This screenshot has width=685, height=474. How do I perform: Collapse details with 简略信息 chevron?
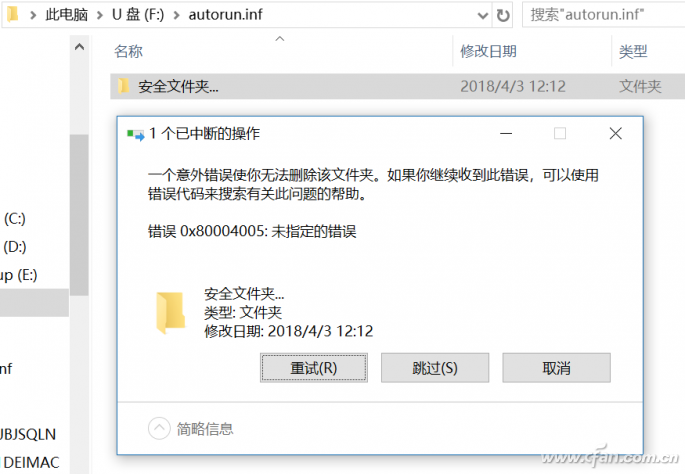pos(159,428)
